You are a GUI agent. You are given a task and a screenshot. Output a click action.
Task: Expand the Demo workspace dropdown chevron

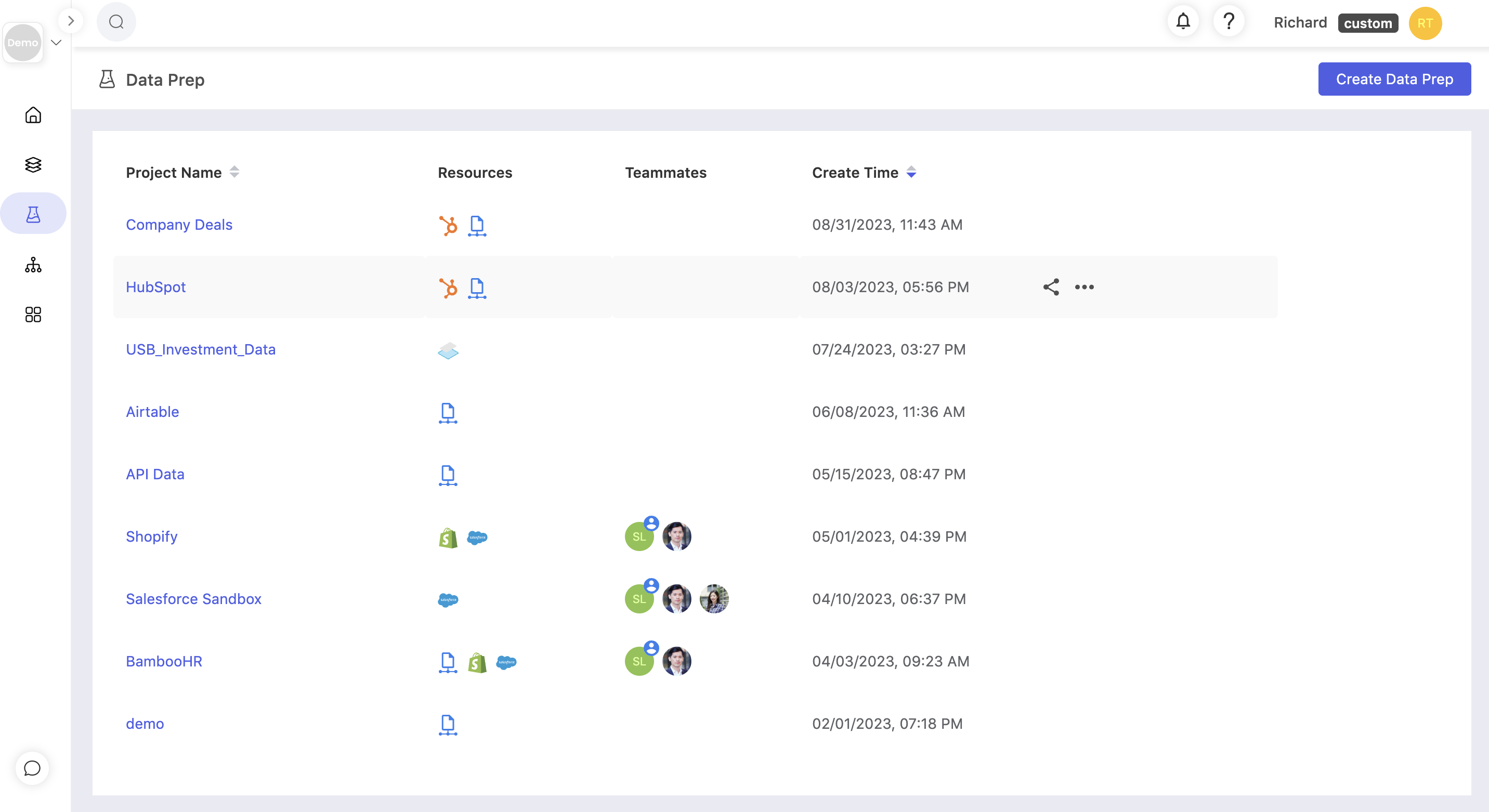56,43
